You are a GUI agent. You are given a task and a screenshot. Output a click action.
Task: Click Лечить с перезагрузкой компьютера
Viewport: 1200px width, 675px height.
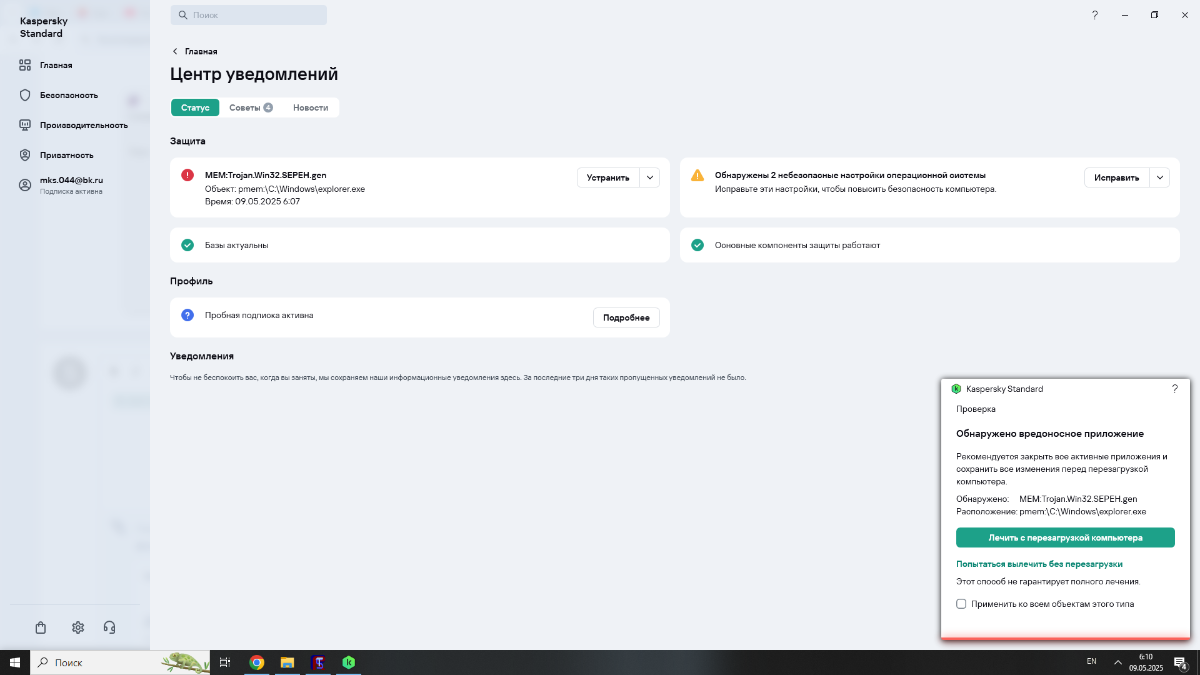tap(1065, 537)
